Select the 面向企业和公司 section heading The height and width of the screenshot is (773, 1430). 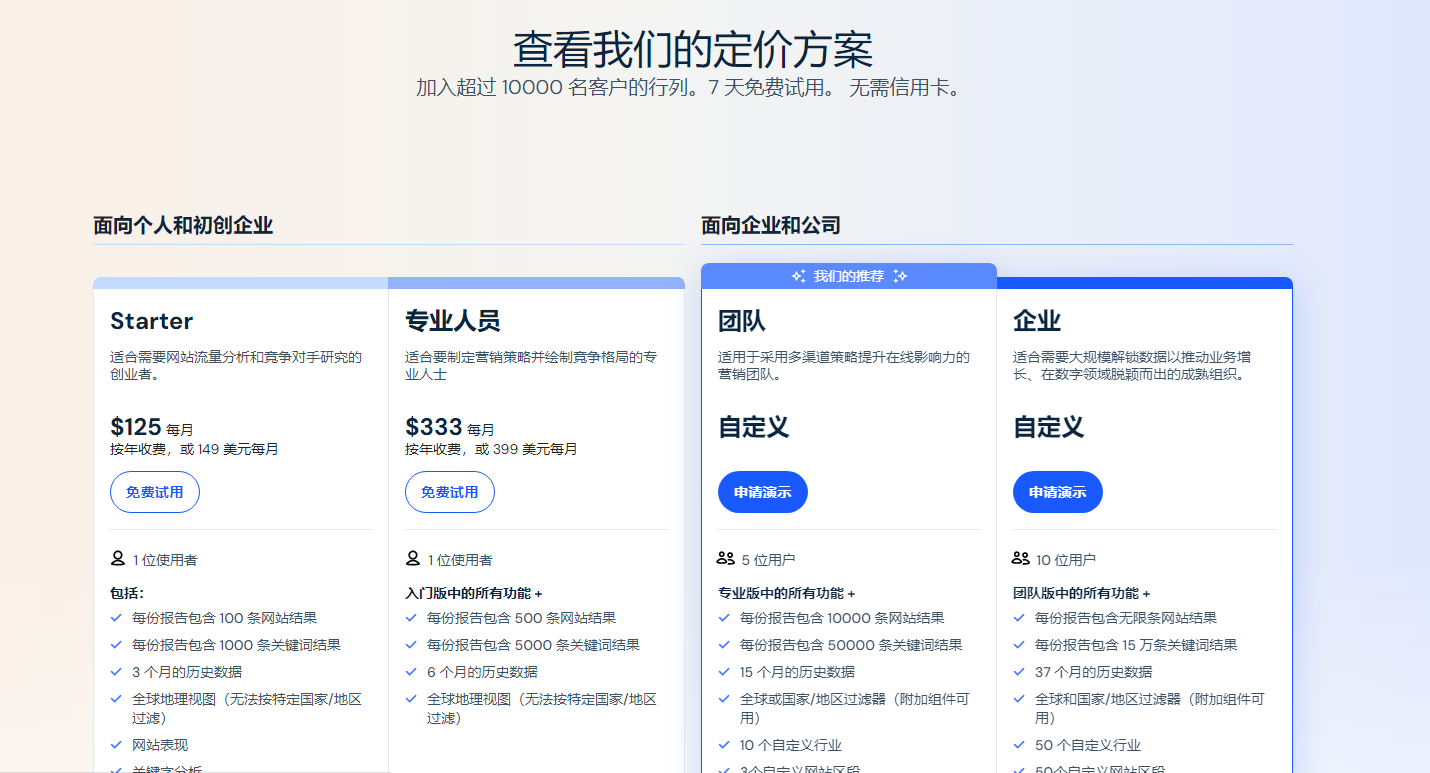click(771, 226)
